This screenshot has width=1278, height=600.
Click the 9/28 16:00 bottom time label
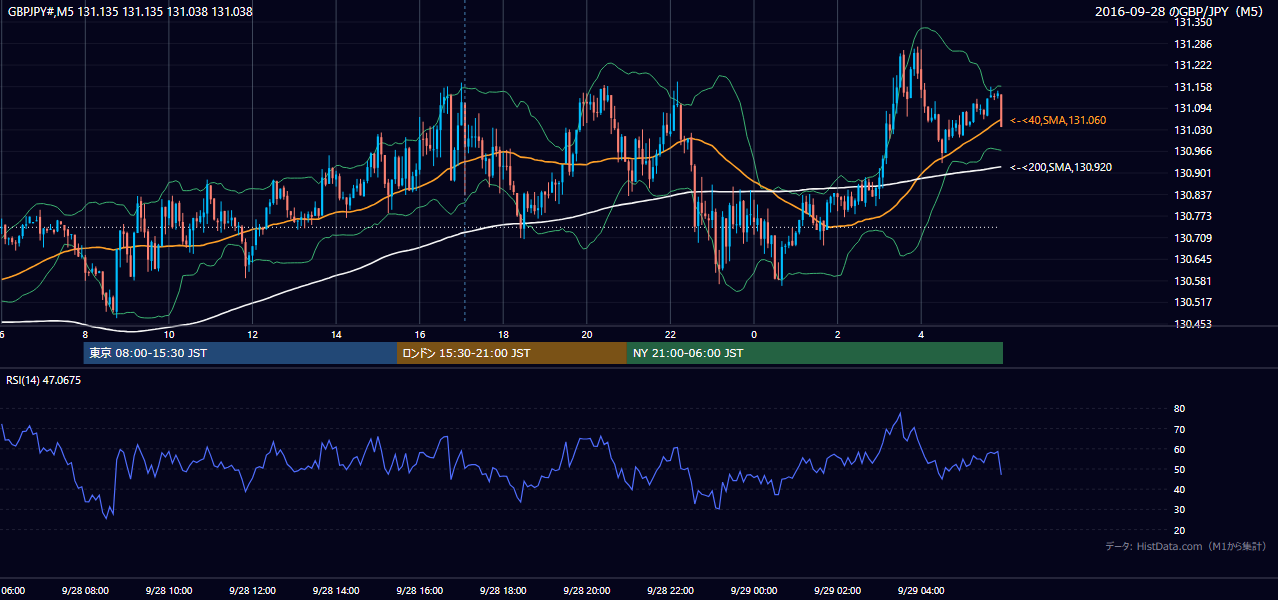point(420,591)
